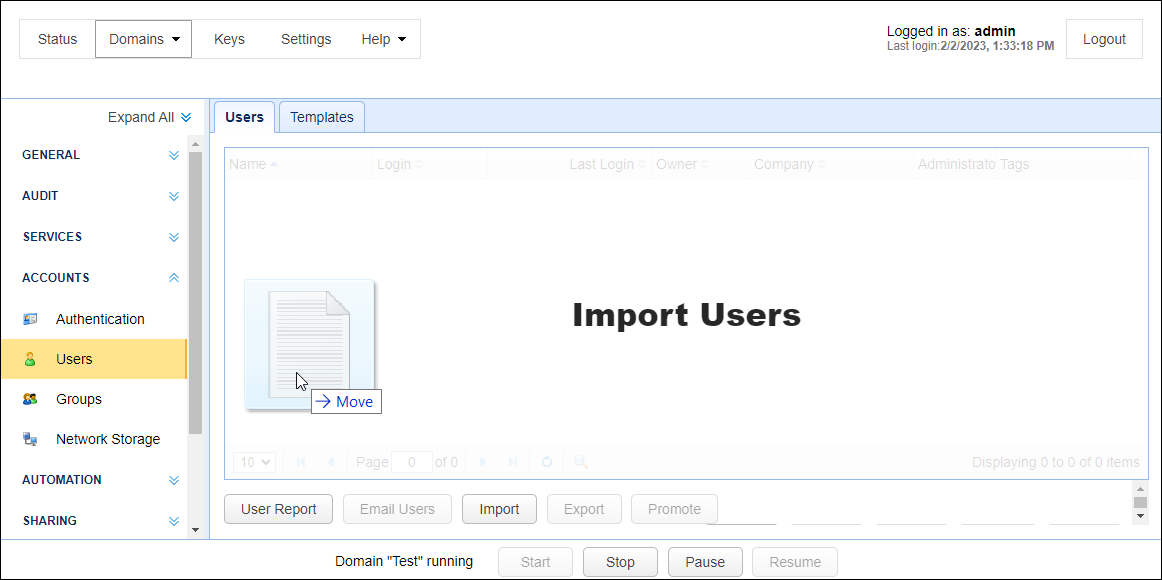The height and width of the screenshot is (580, 1162).
Task: Click the User Report button
Action: coord(278,509)
